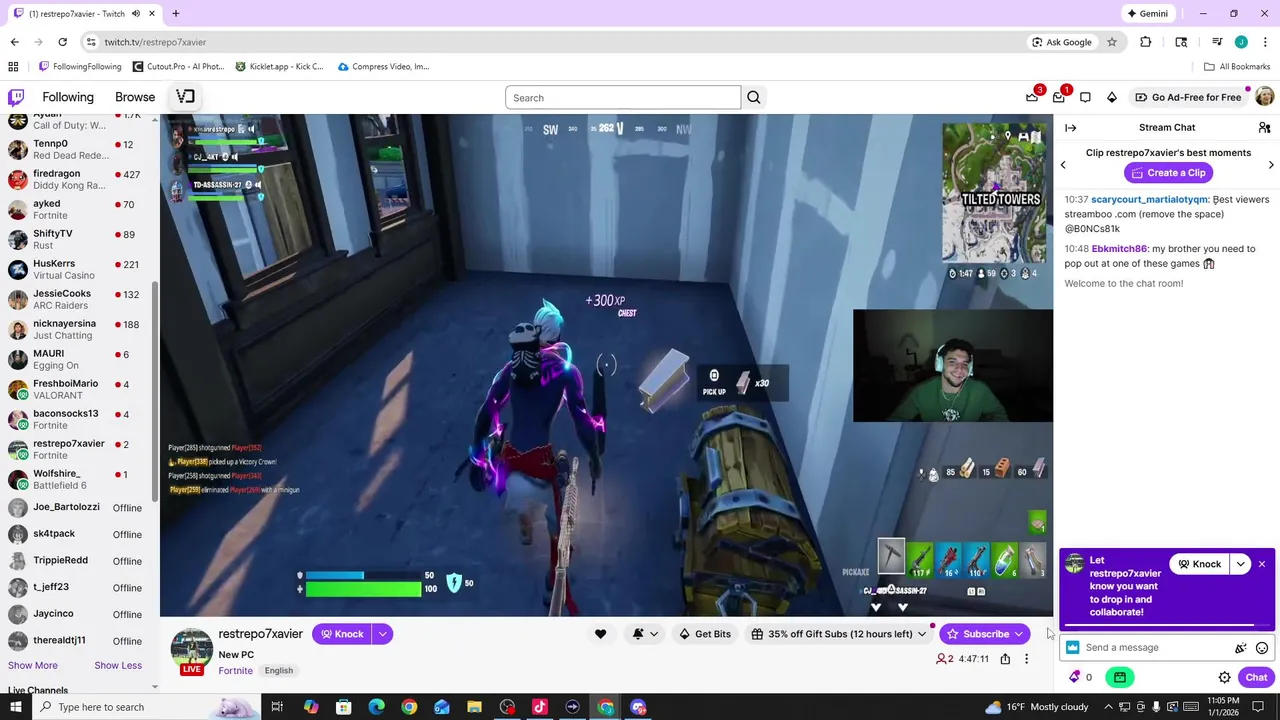Open FreshboiMario channel in the sidebar
This screenshot has height=720, width=1280.
[78, 389]
